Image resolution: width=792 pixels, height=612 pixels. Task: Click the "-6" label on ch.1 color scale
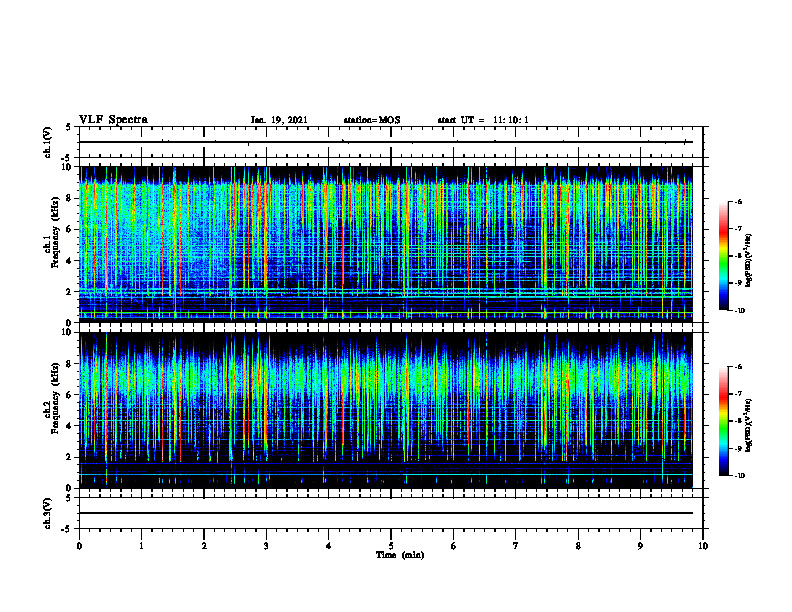coord(738,201)
